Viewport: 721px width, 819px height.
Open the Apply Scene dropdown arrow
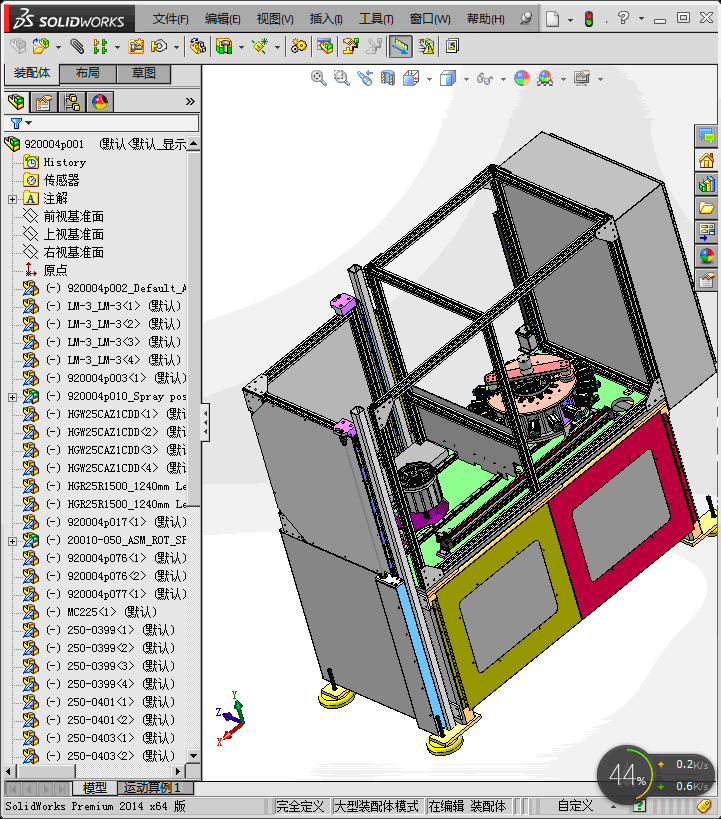(563, 79)
